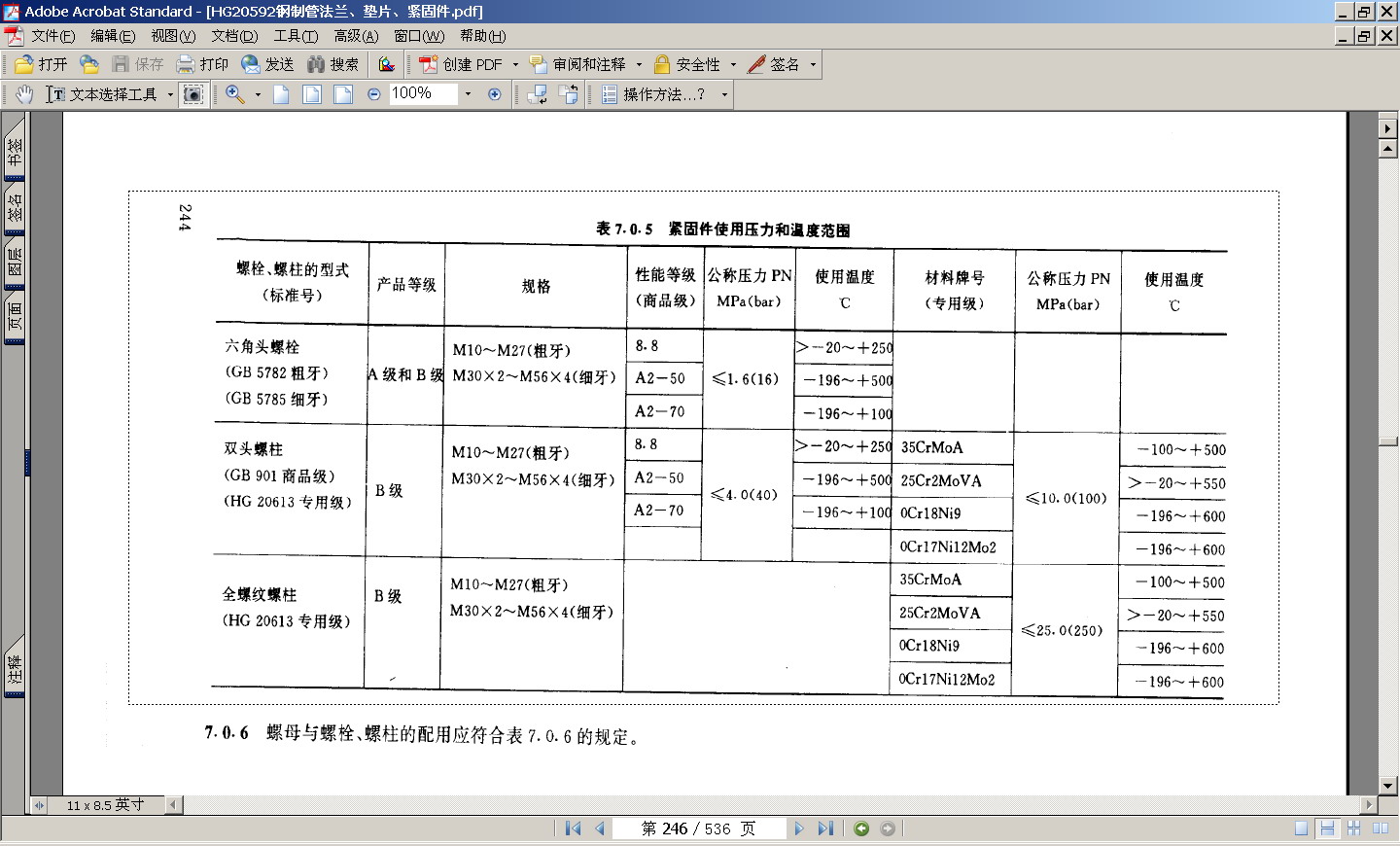The width and height of the screenshot is (1400, 846).
Task: Click the Actual Size page icon
Action: coord(281,94)
